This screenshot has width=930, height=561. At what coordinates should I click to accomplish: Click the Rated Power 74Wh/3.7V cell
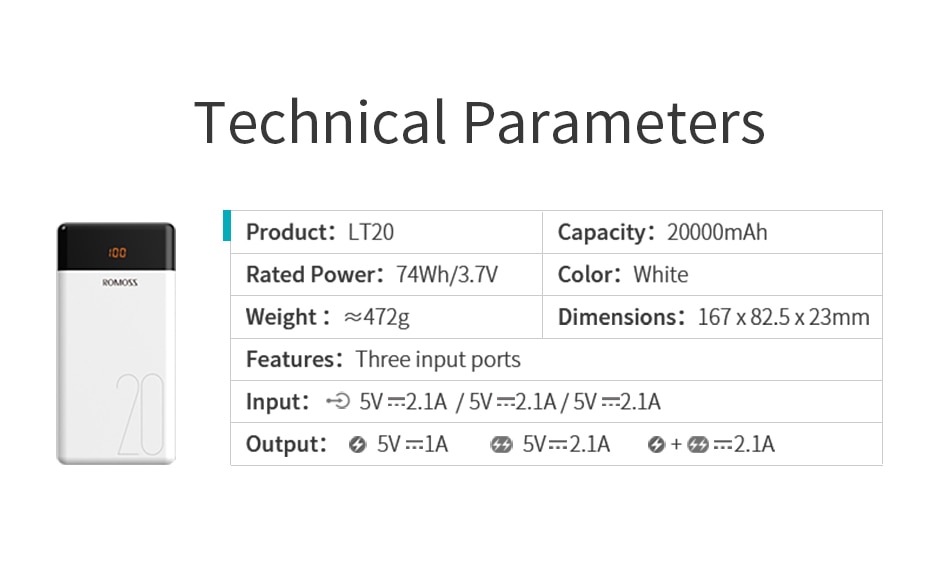coord(387,275)
